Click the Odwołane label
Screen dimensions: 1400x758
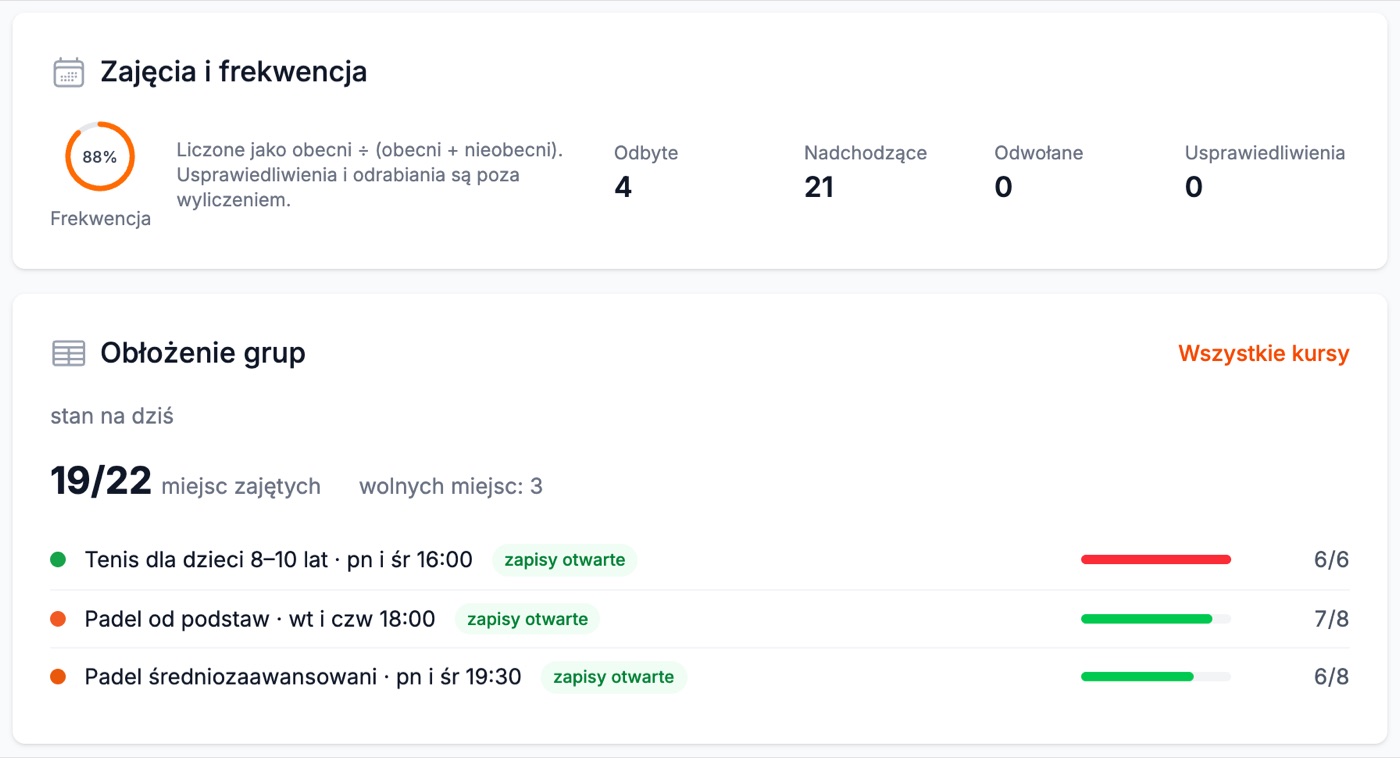(x=1039, y=153)
